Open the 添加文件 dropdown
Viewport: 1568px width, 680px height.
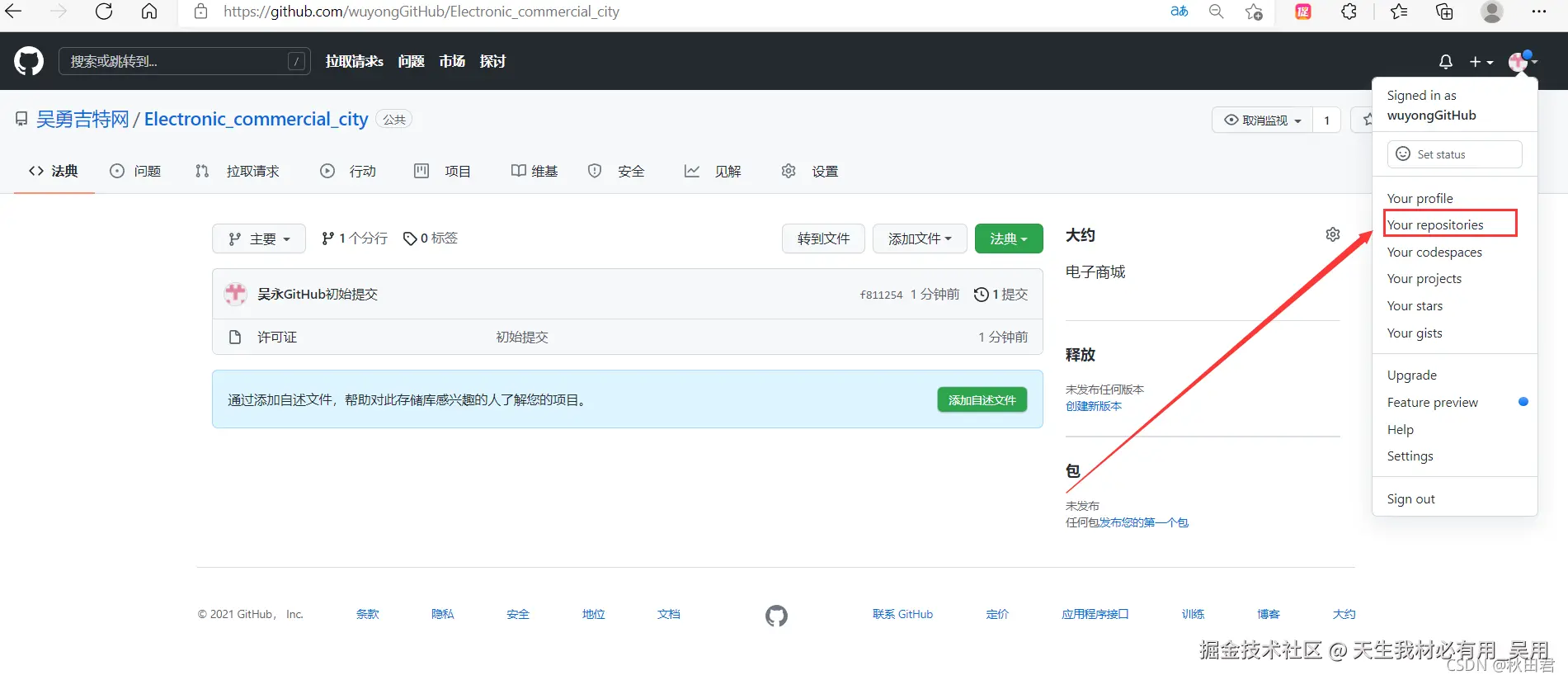point(920,238)
